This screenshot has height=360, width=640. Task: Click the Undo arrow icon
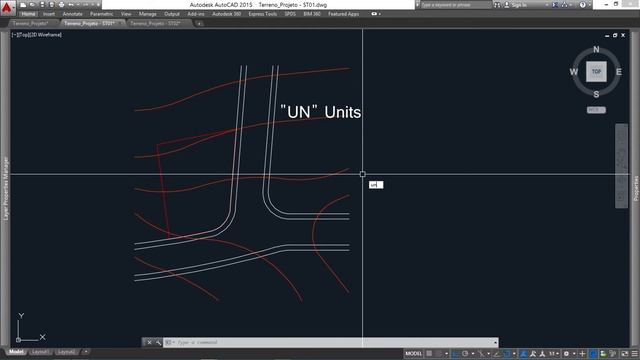click(x=71, y=5)
